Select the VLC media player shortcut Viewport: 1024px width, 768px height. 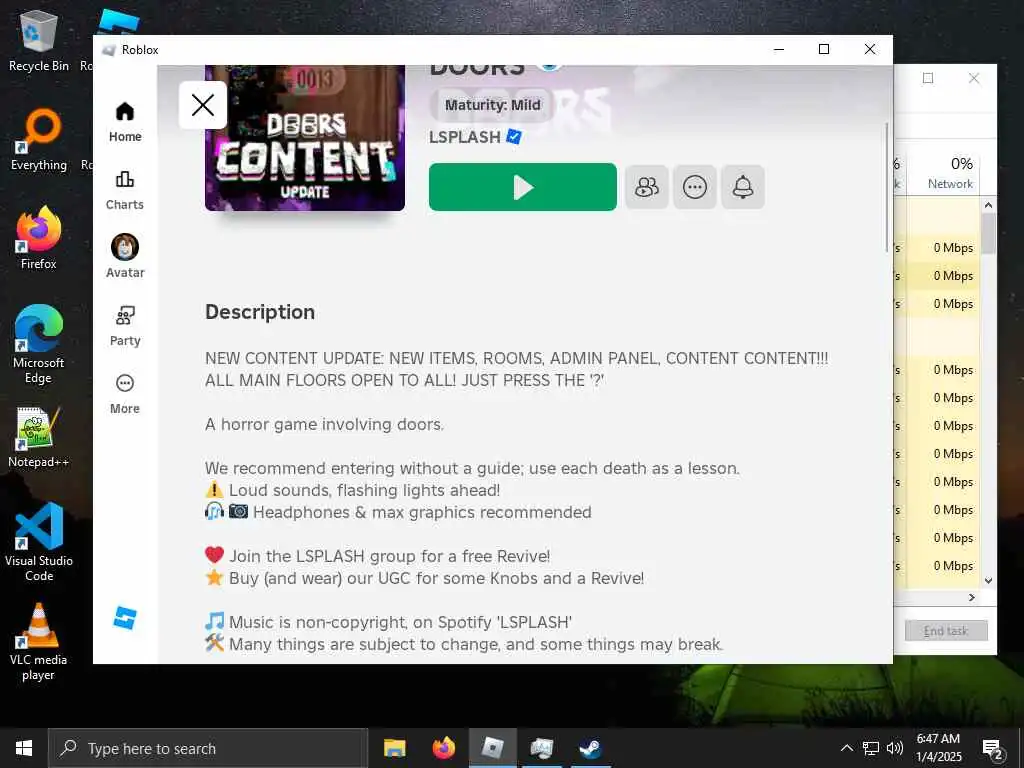(x=39, y=641)
